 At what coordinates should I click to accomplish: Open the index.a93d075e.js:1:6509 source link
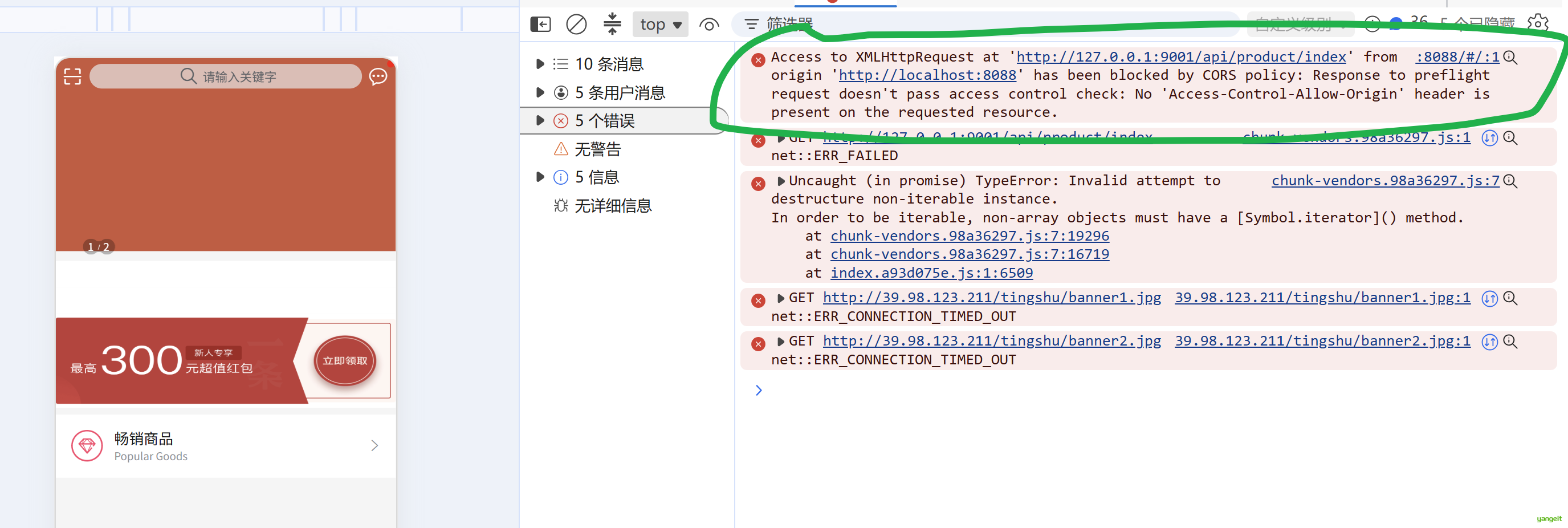point(931,273)
